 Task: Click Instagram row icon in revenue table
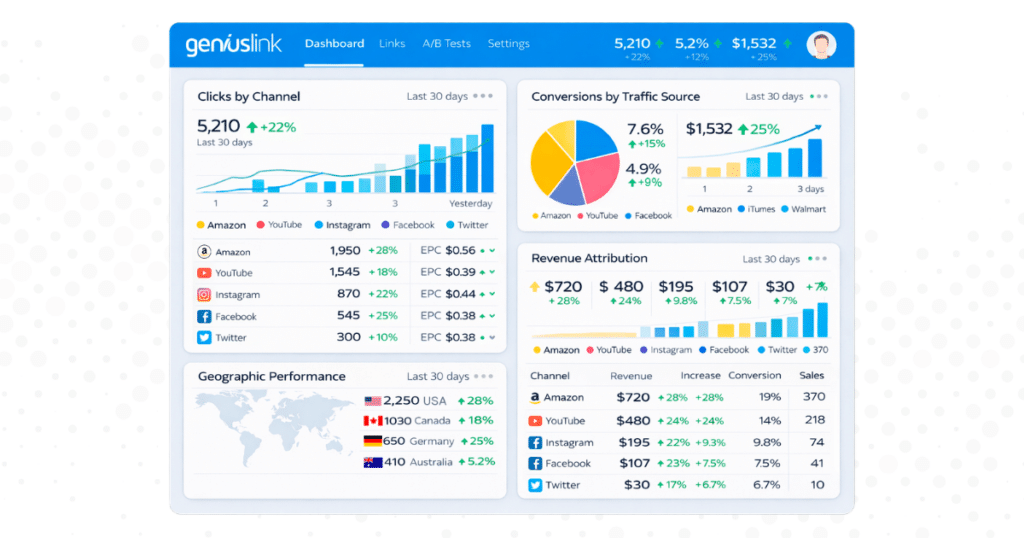point(535,443)
